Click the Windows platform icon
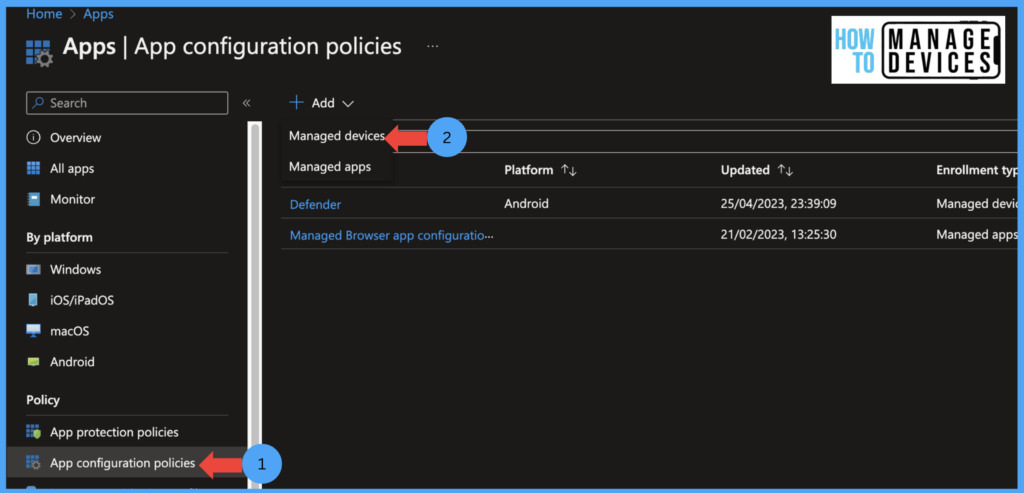The height and width of the screenshot is (493, 1024). (33, 270)
